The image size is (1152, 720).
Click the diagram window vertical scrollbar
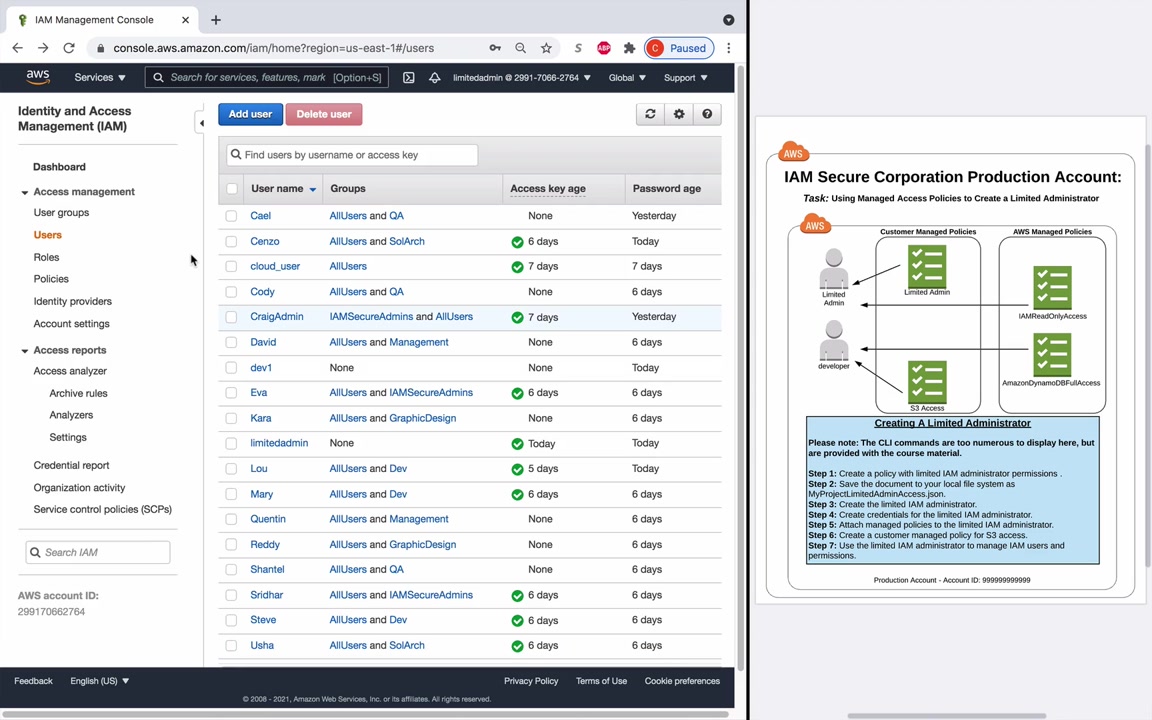(x=1148, y=355)
